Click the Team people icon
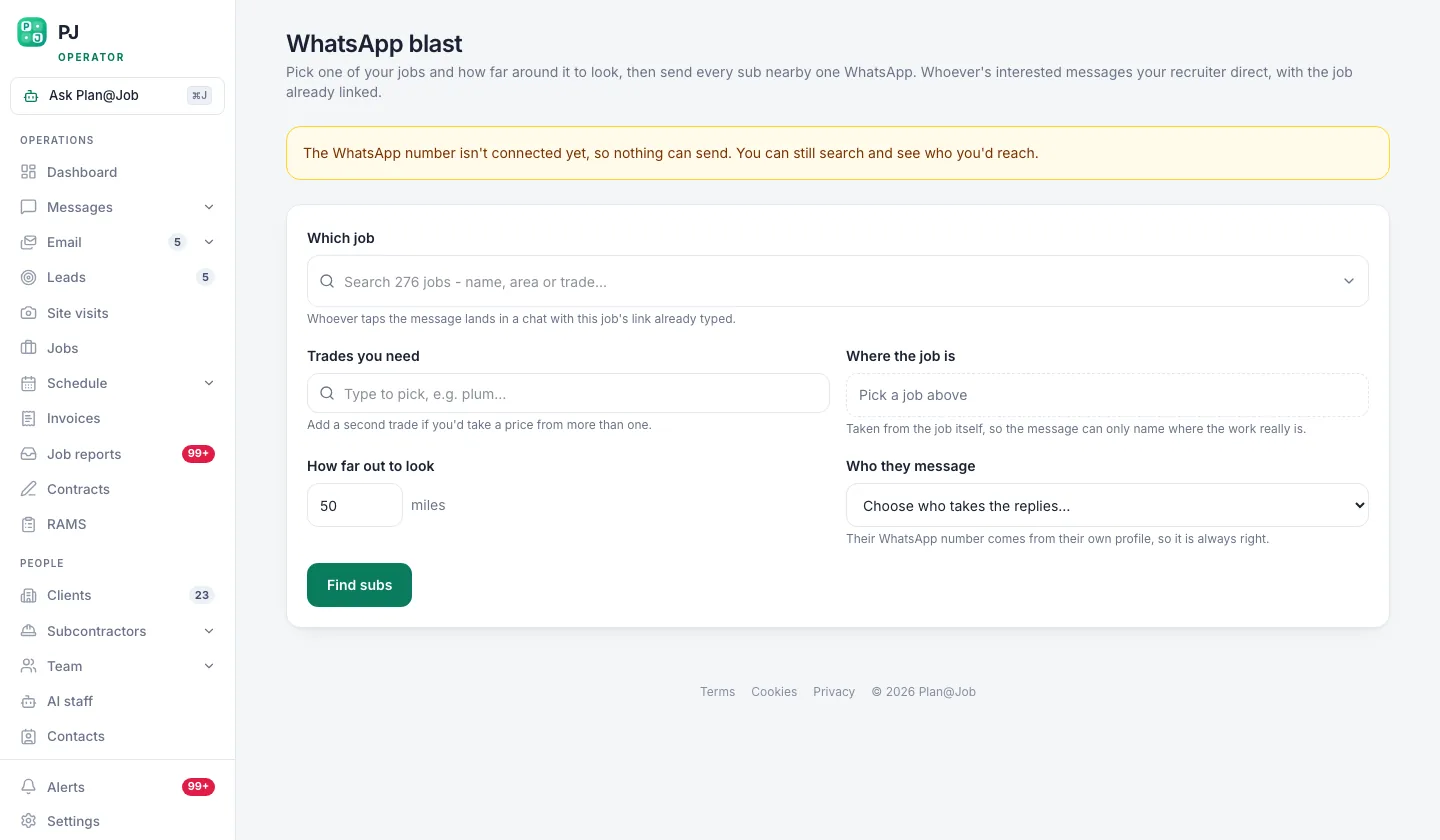 click(x=28, y=666)
